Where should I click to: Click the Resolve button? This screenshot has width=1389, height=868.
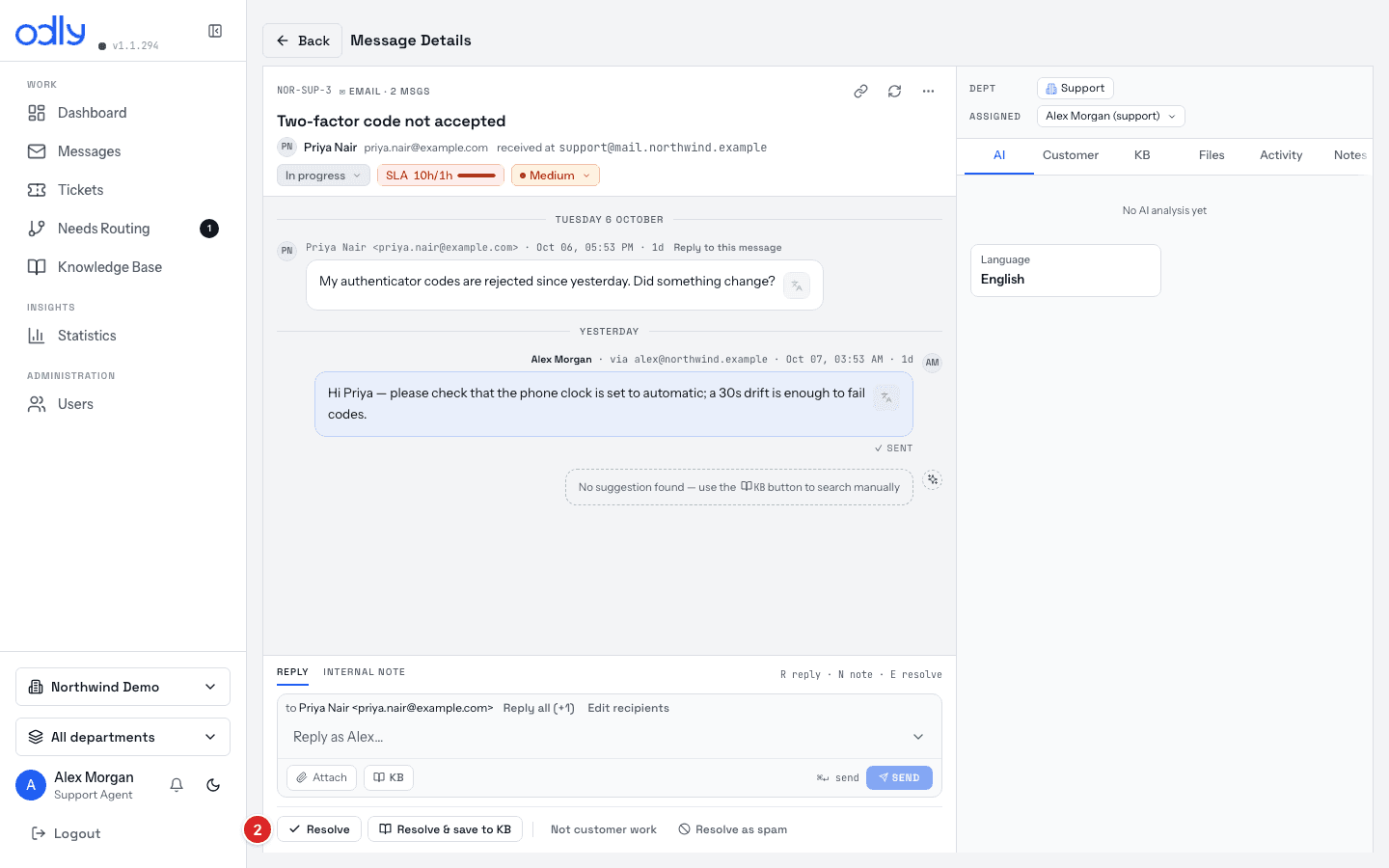coord(319,829)
